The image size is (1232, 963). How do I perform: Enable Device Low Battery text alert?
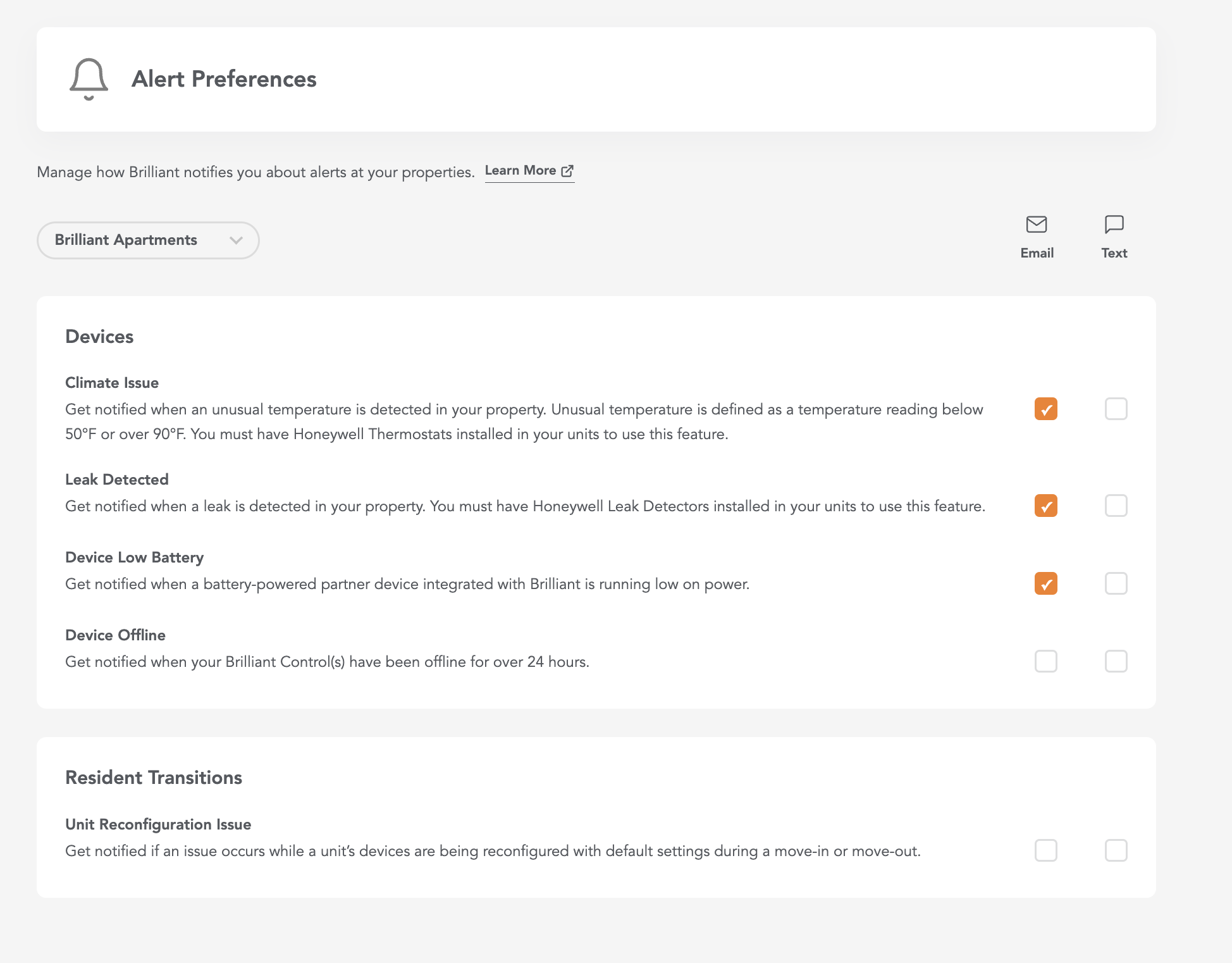coord(1116,583)
